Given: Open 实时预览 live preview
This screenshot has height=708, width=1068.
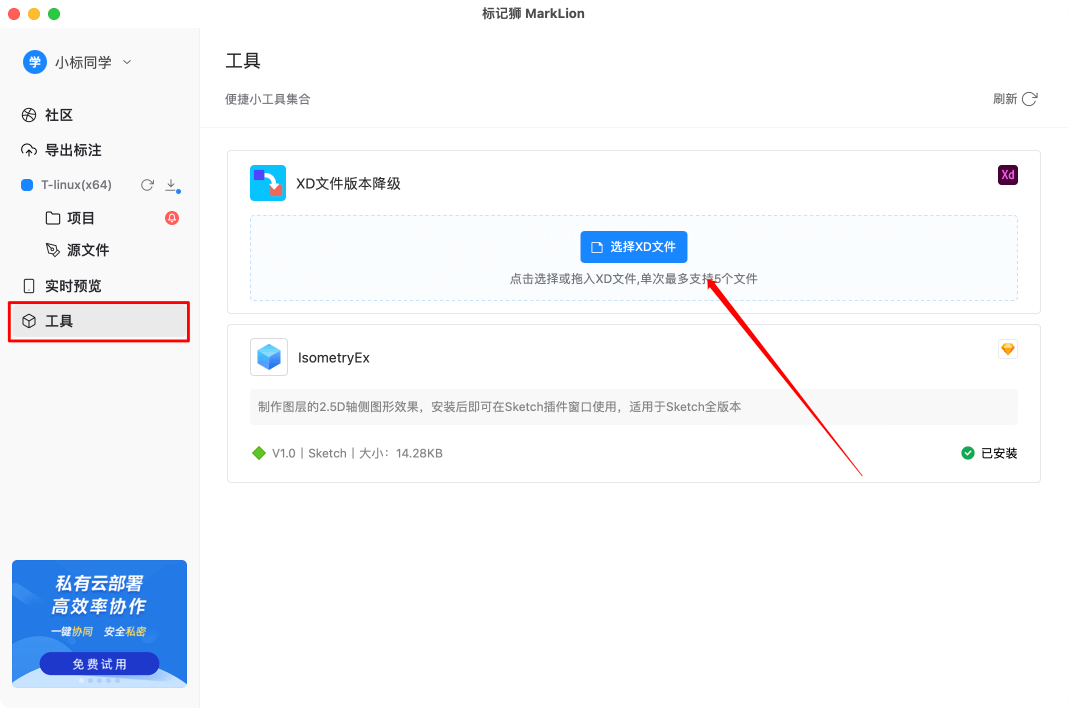Looking at the screenshot, I should (x=73, y=286).
